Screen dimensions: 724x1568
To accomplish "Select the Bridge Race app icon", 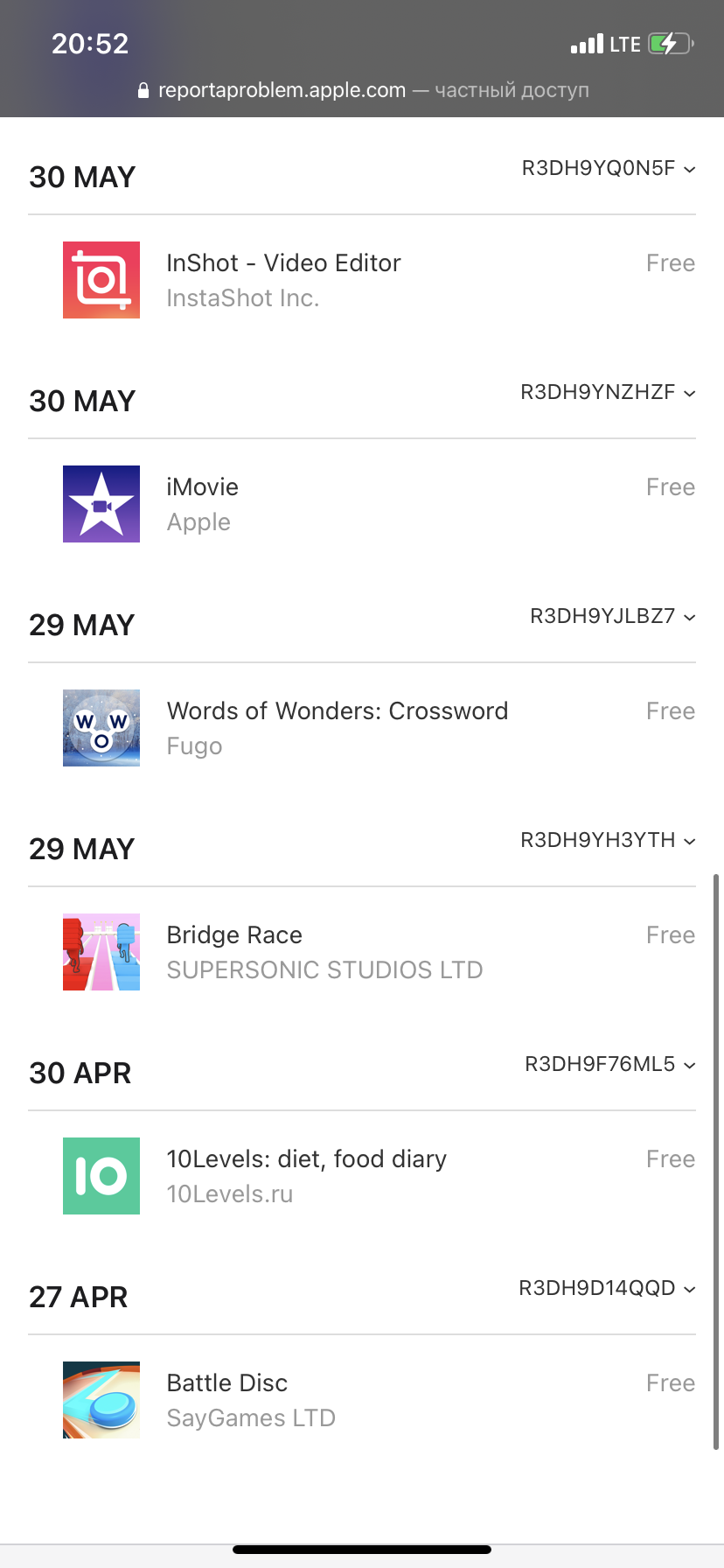I will tap(101, 952).
